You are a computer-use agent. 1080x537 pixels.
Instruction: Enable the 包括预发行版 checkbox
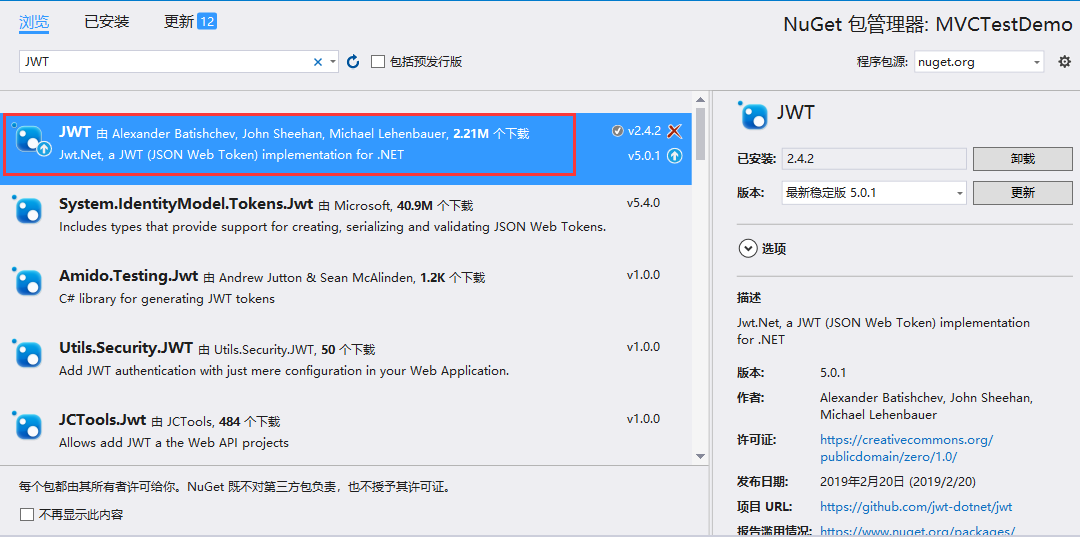pyautogui.click(x=377, y=62)
